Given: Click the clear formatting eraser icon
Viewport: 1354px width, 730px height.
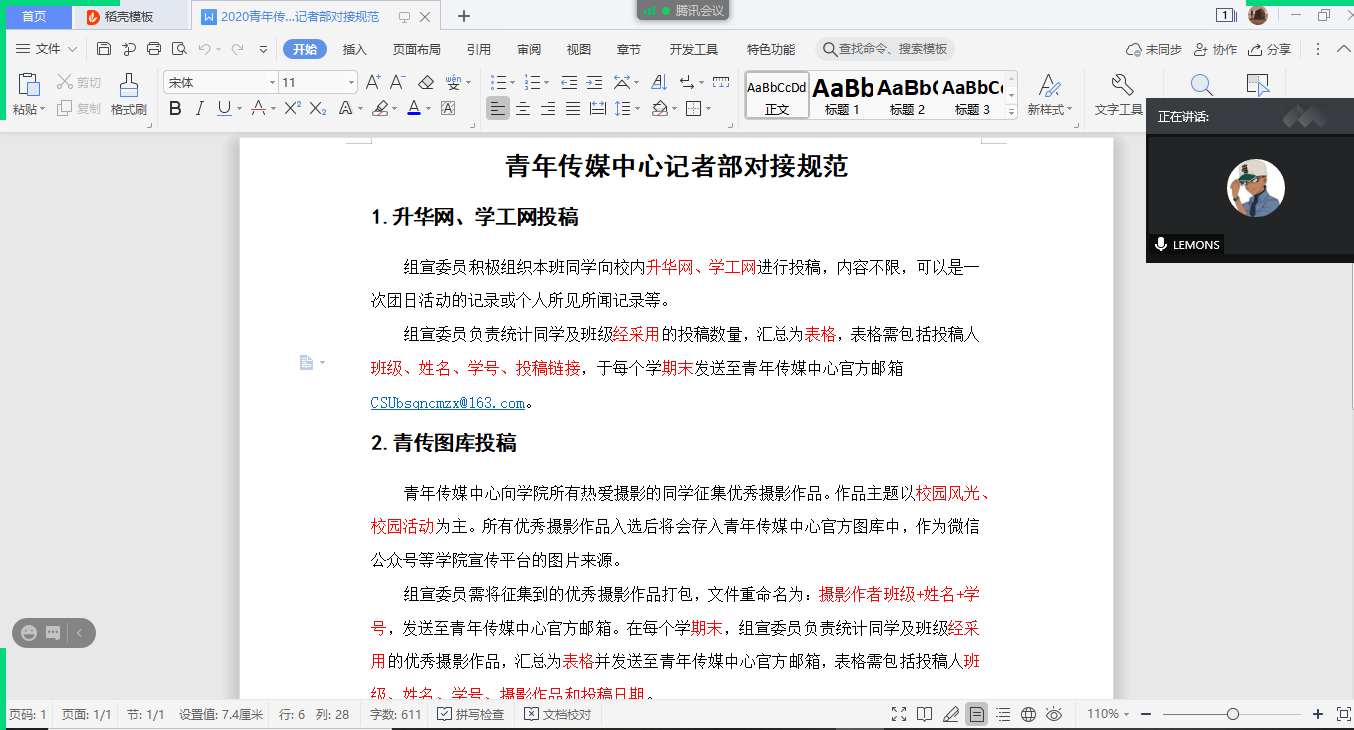Looking at the screenshot, I should (426, 82).
